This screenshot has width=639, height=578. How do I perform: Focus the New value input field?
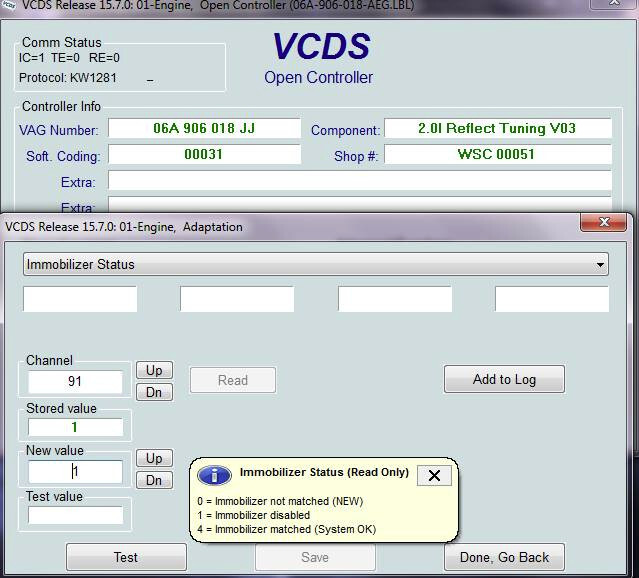[75, 472]
